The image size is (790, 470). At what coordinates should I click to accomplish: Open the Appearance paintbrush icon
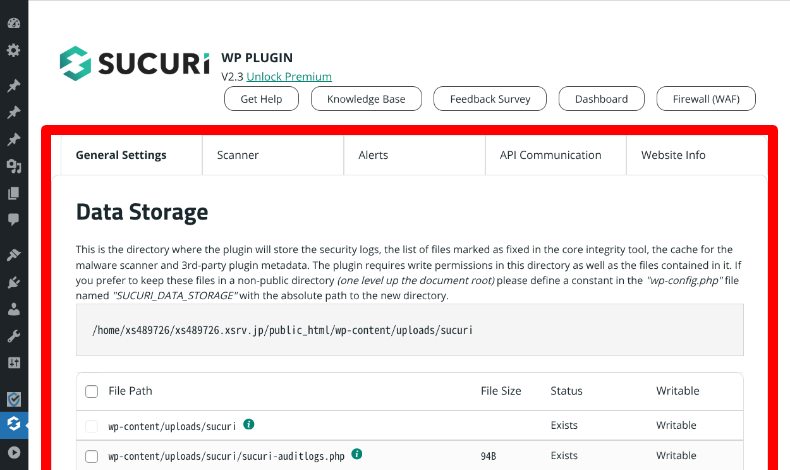pyautogui.click(x=14, y=254)
